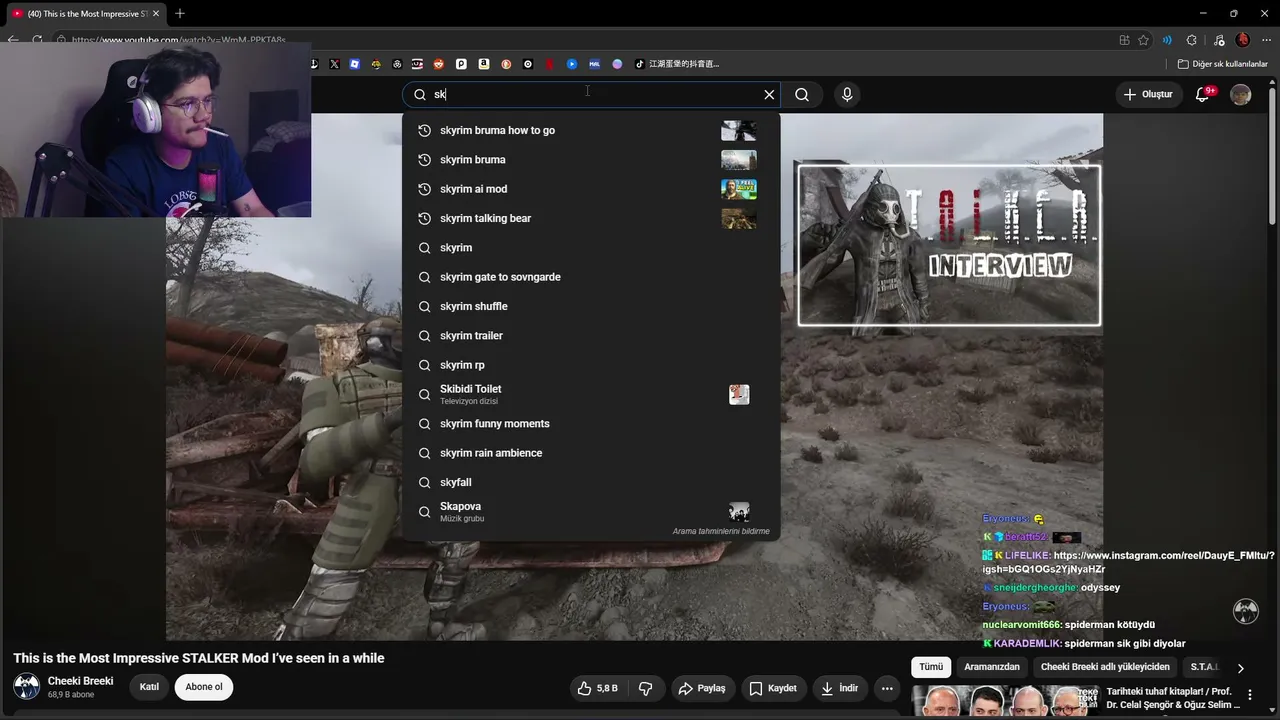The image size is (1280, 720).
Task: Click the Skibidi Toilet suggestion thumbnail
Action: pyautogui.click(x=739, y=394)
